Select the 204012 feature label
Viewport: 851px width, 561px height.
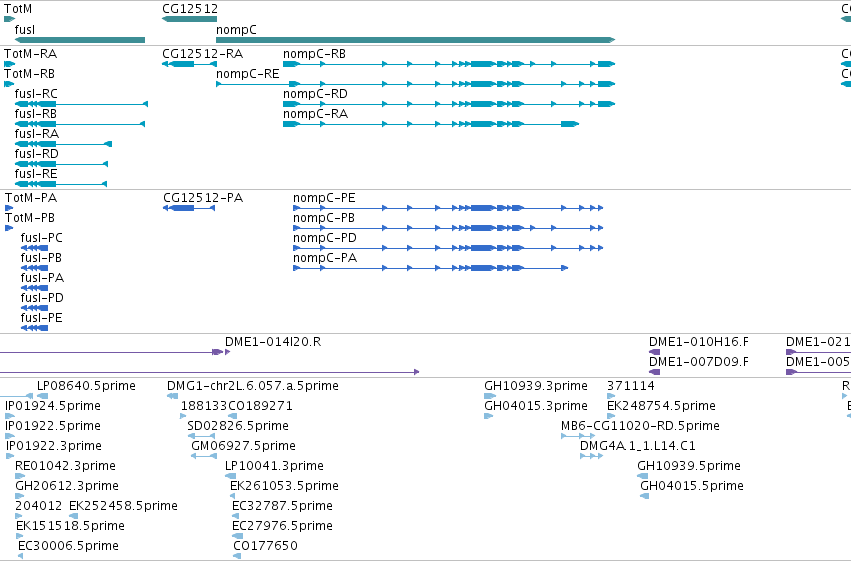pos(39,507)
